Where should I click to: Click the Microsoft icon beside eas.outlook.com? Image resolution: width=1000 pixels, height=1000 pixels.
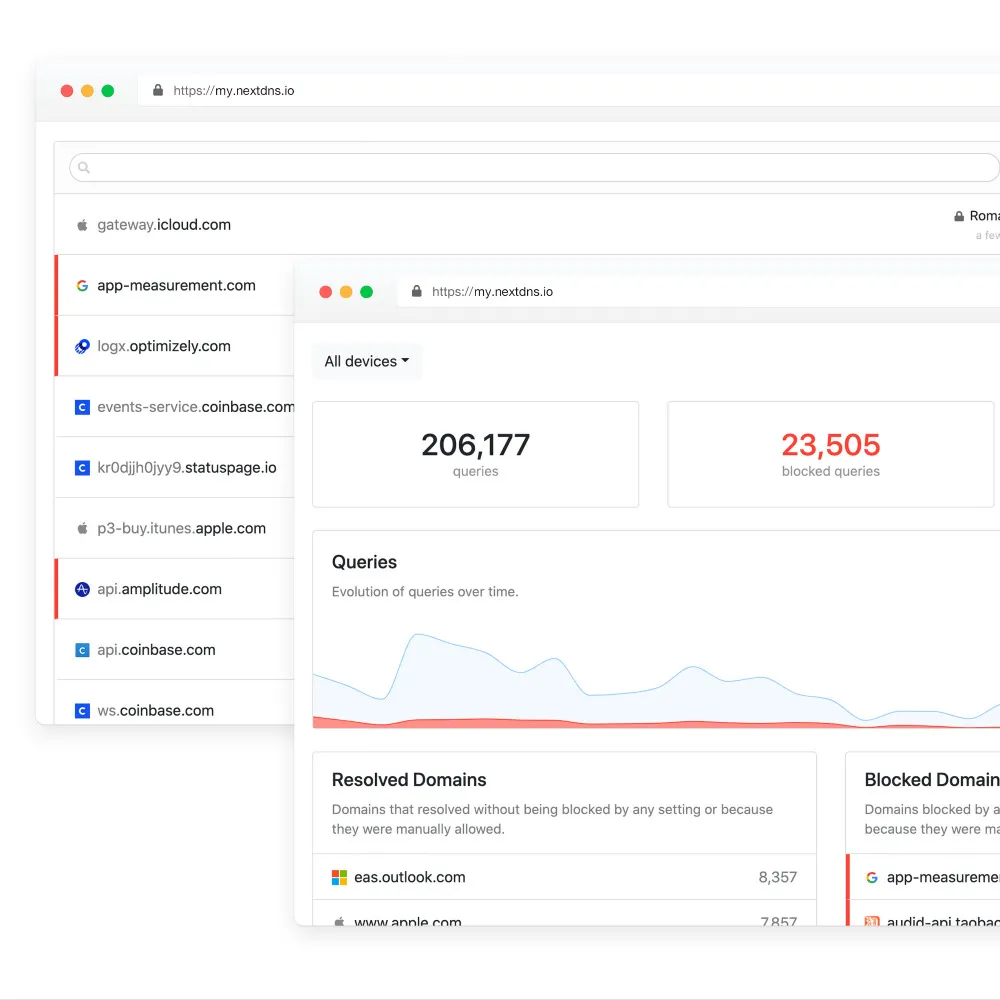click(339, 878)
